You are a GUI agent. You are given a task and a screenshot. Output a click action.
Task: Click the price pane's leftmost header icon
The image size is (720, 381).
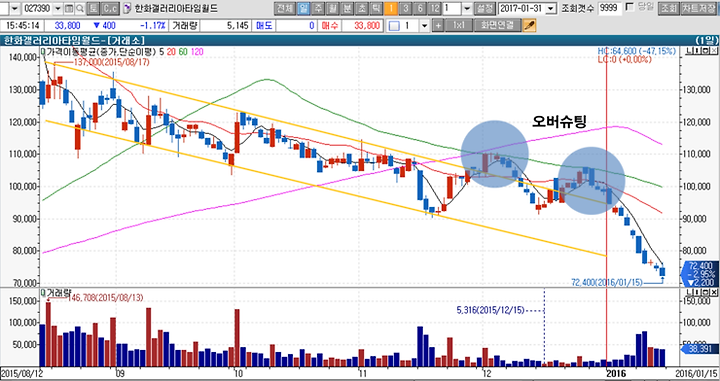[689, 50]
